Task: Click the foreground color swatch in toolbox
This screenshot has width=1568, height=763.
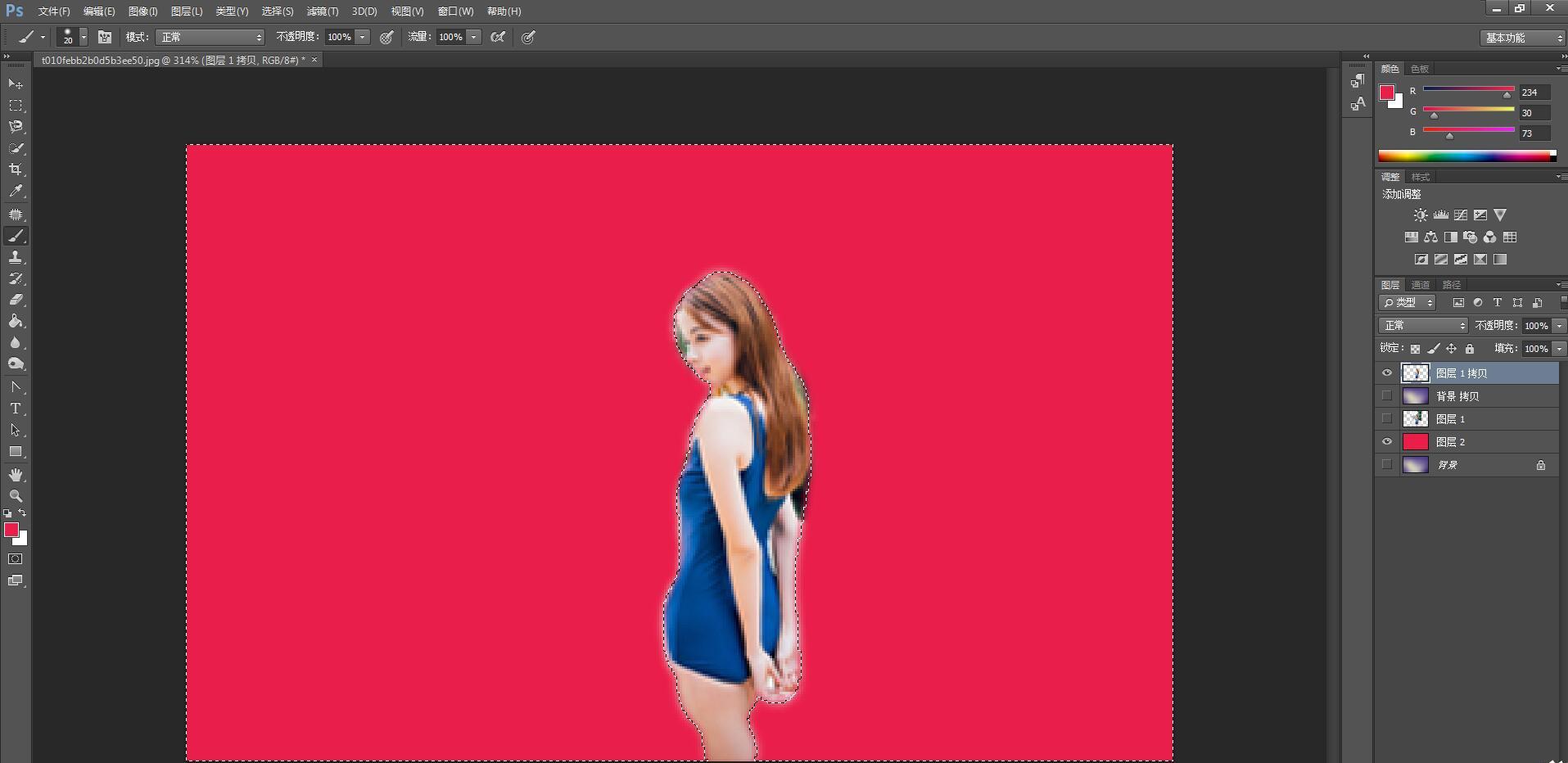Action: click(11, 530)
